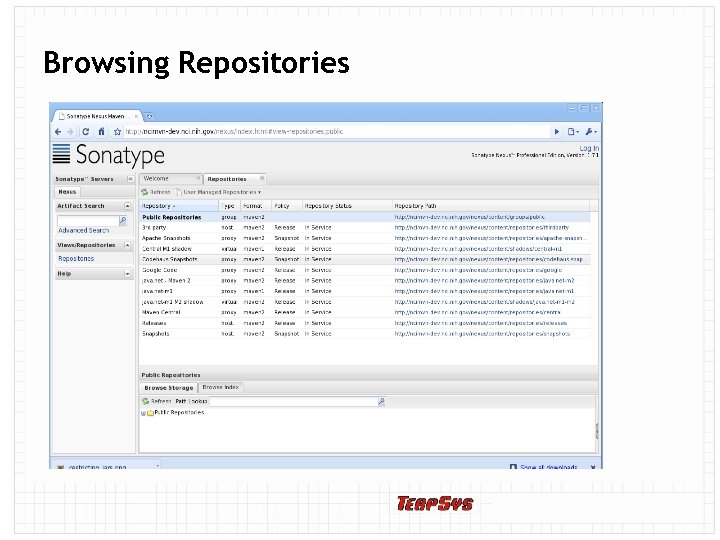Open the User Managed Repositories dropdown

219,192
